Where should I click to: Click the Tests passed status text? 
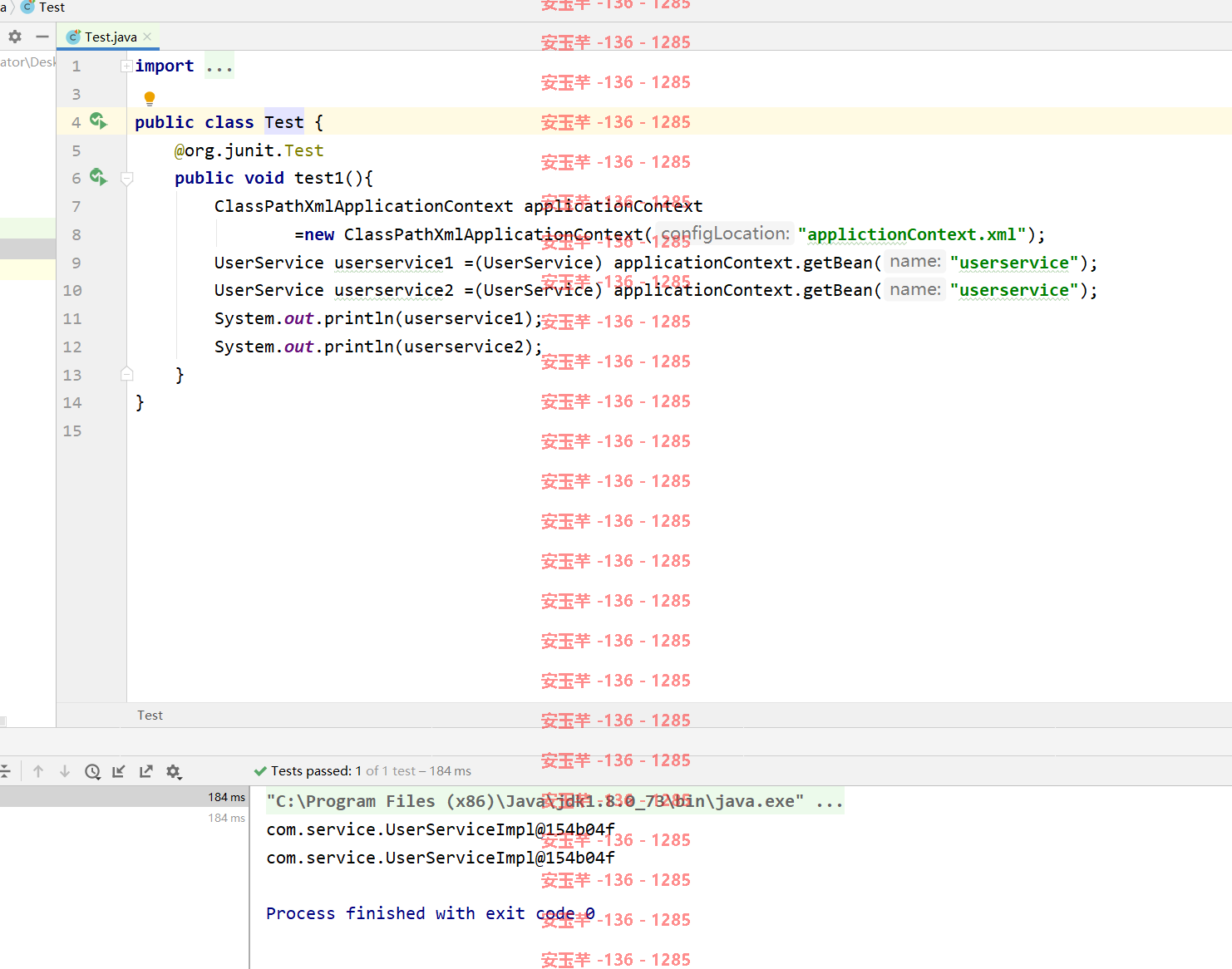point(371,771)
